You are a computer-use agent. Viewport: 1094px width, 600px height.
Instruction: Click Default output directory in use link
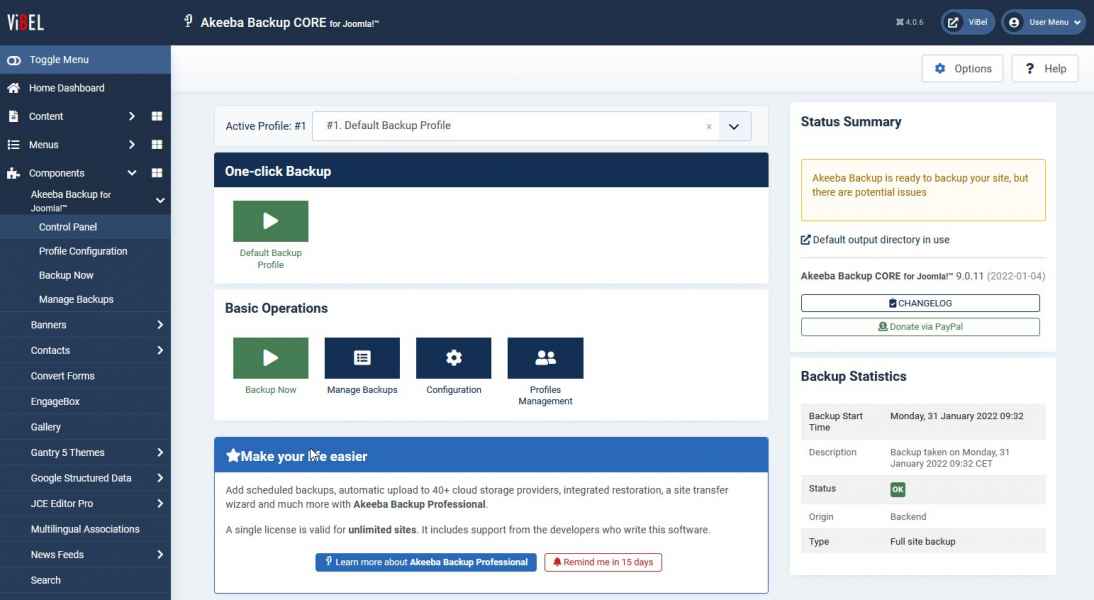(875, 240)
